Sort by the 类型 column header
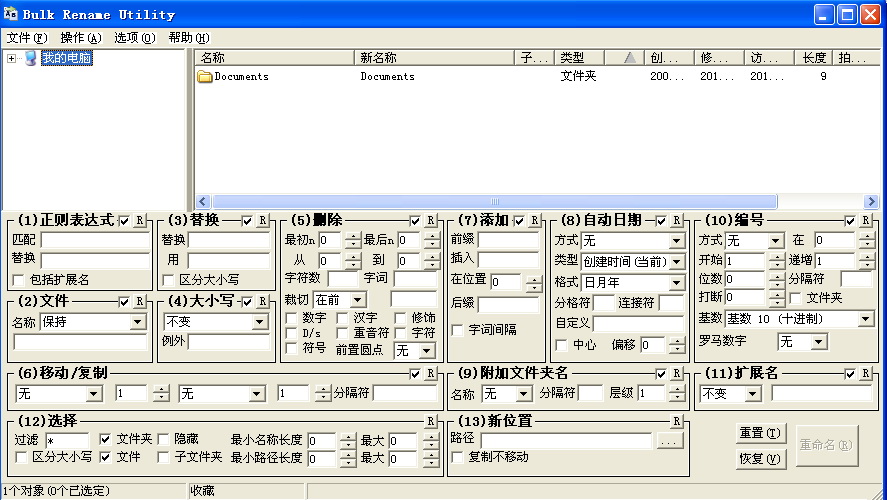887x500 pixels. tap(579, 58)
